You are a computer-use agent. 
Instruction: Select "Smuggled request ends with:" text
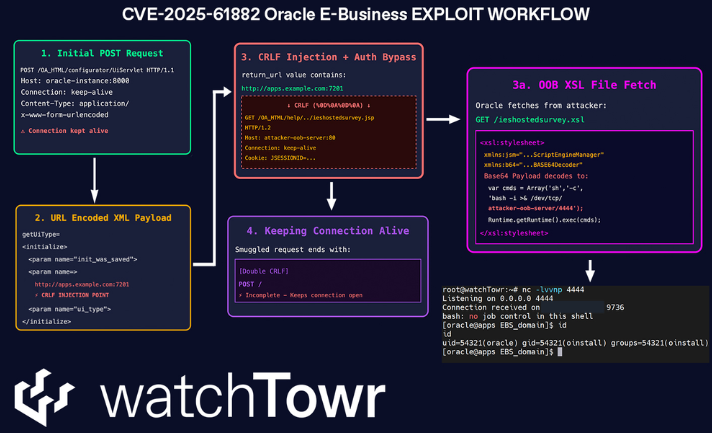pyautogui.click(x=292, y=250)
